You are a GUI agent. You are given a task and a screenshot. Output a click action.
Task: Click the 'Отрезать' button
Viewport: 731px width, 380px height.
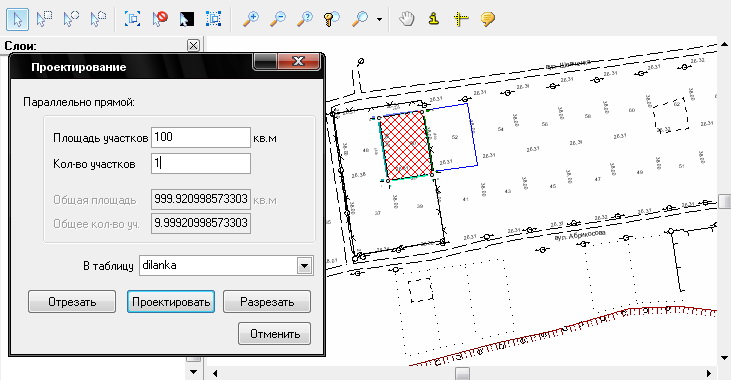pyautogui.click(x=72, y=302)
